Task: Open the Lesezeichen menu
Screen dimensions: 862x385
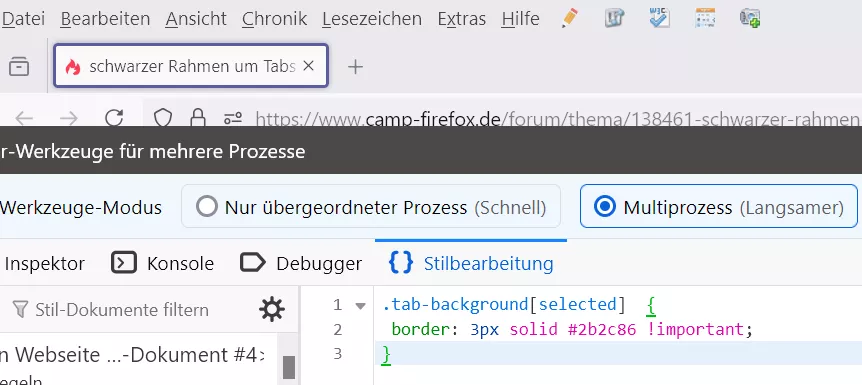Action: point(372,19)
